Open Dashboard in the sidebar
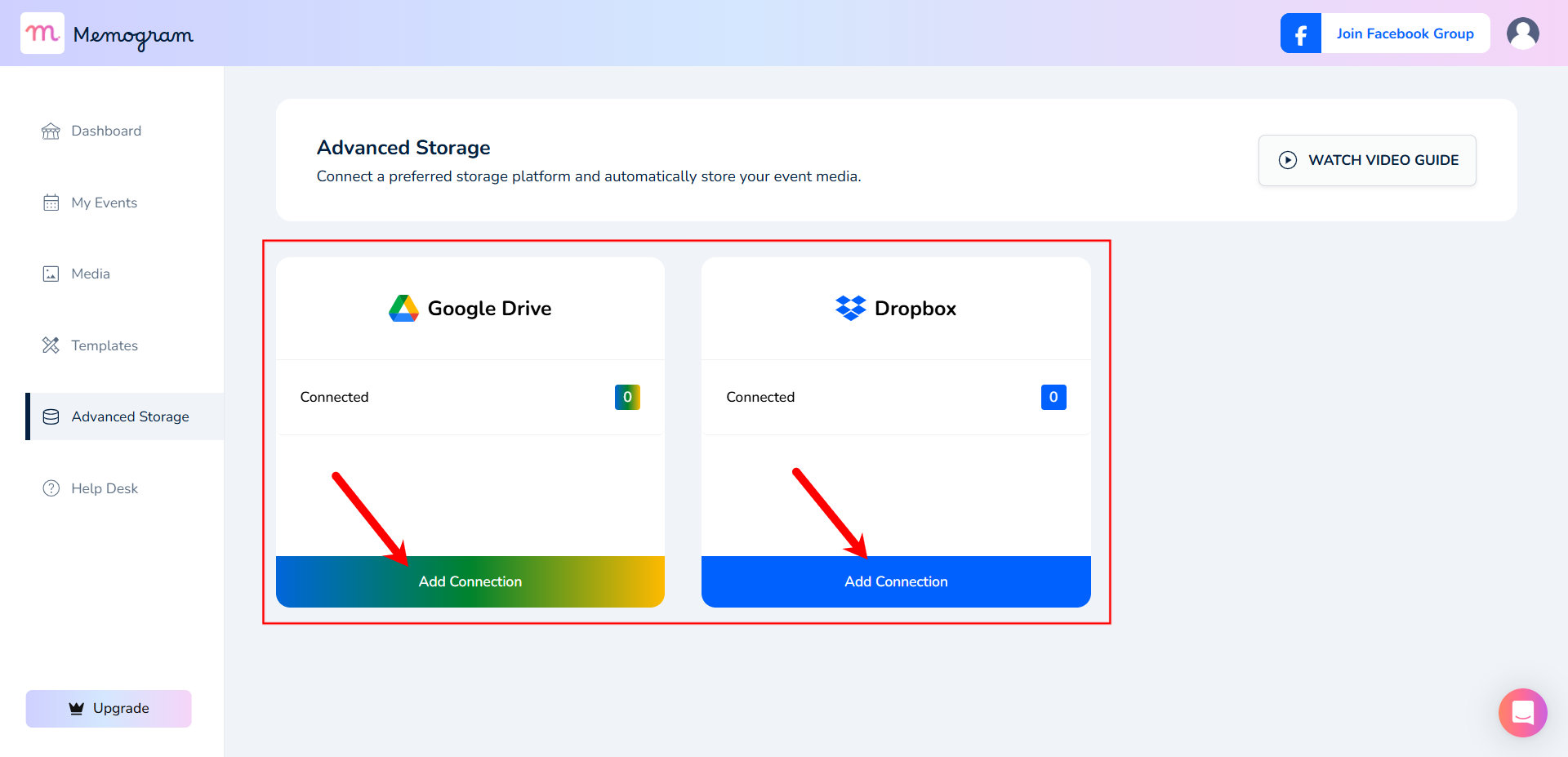 tap(106, 131)
